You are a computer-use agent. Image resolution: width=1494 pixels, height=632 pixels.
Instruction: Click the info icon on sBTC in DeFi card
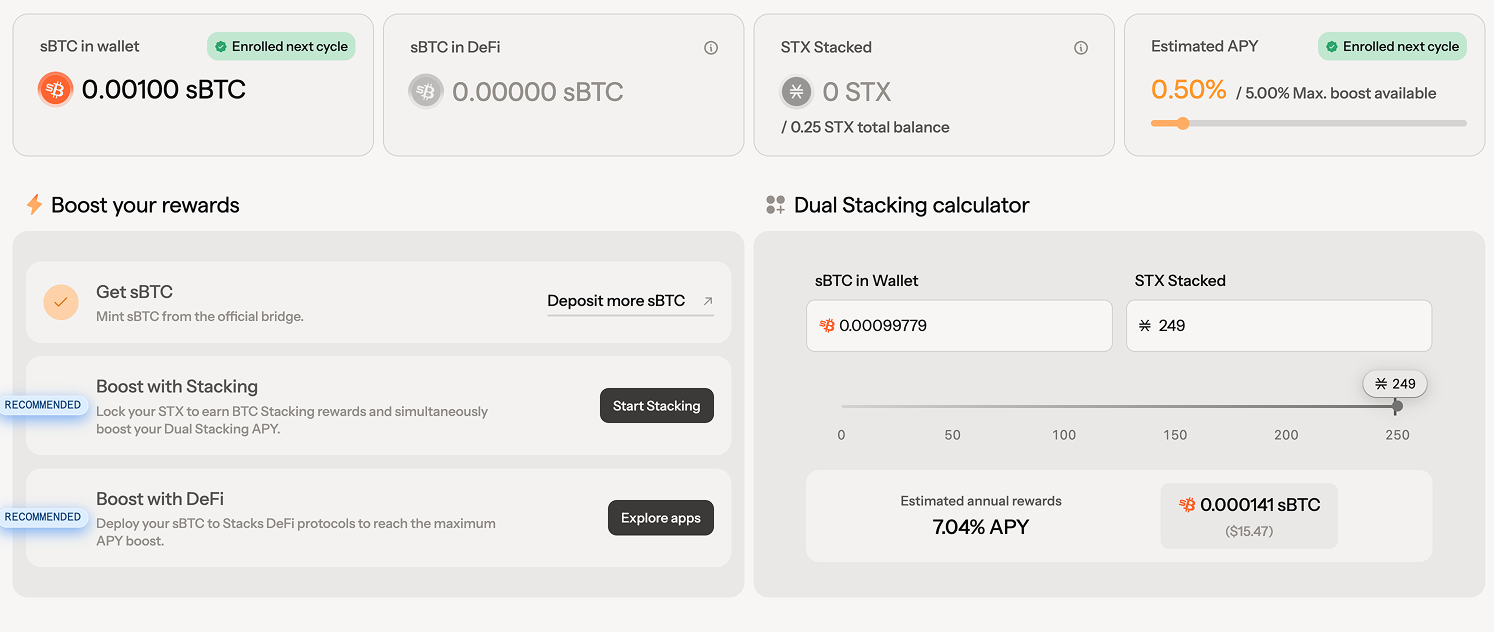[711, 47]
